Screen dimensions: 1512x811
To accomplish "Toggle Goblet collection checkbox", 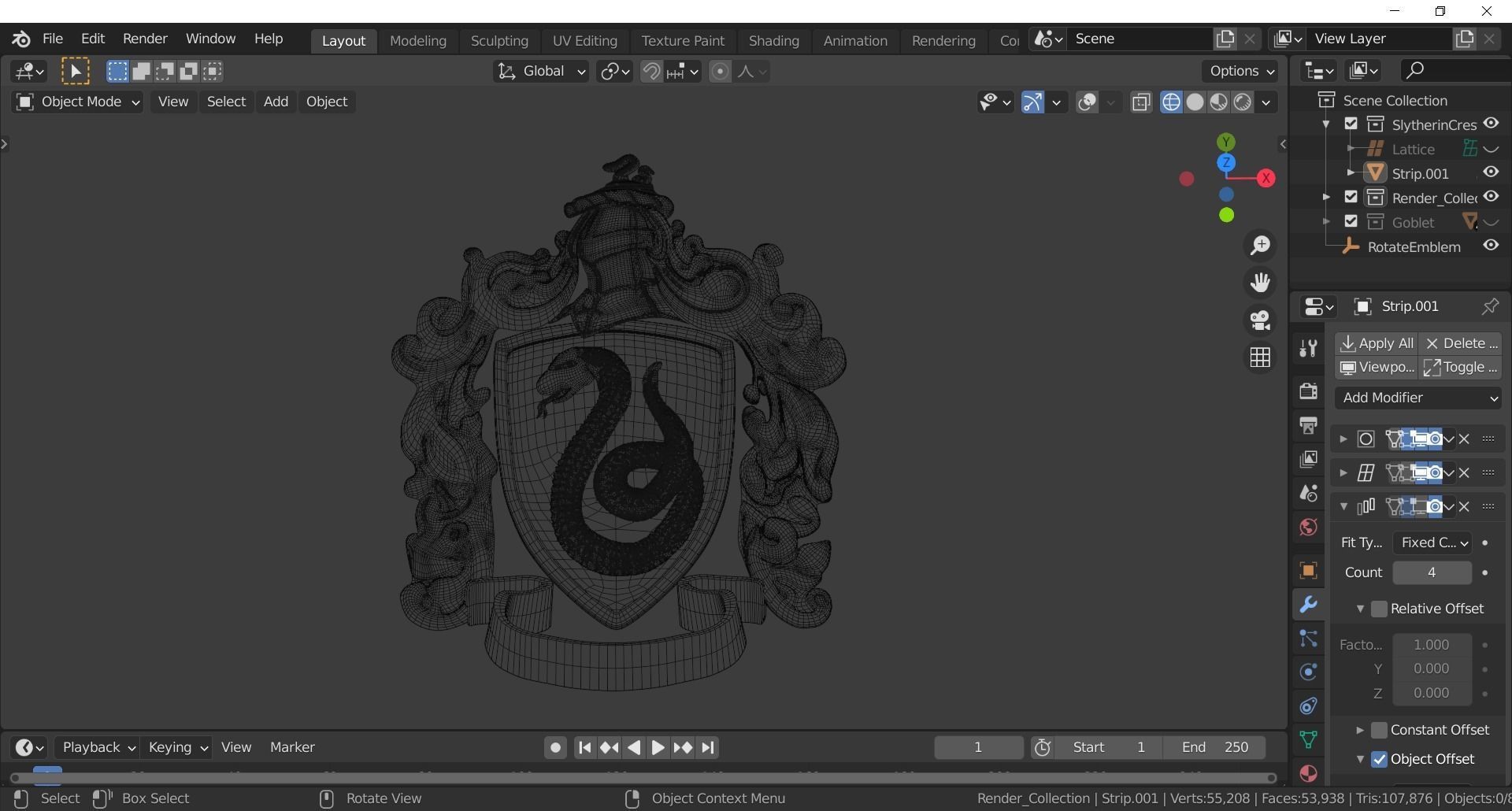I will point(1351,221).
